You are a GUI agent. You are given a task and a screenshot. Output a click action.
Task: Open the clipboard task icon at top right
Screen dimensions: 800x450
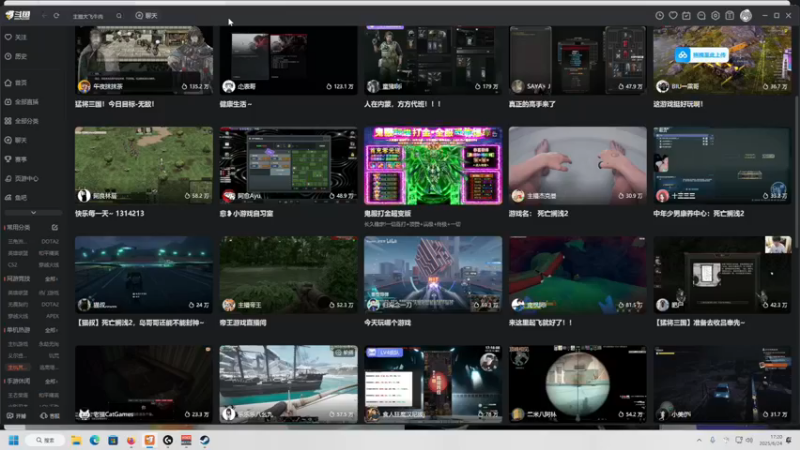click(x=730, y=16)
